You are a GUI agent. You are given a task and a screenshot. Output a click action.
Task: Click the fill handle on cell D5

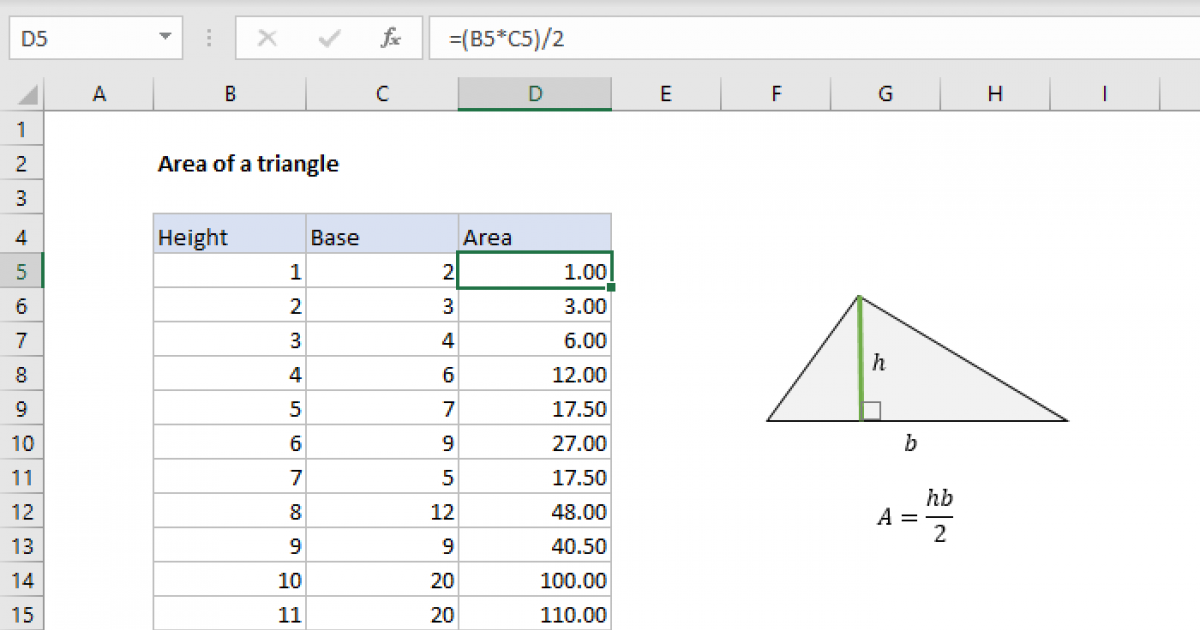pyautogui.click(x=612, y=288)
